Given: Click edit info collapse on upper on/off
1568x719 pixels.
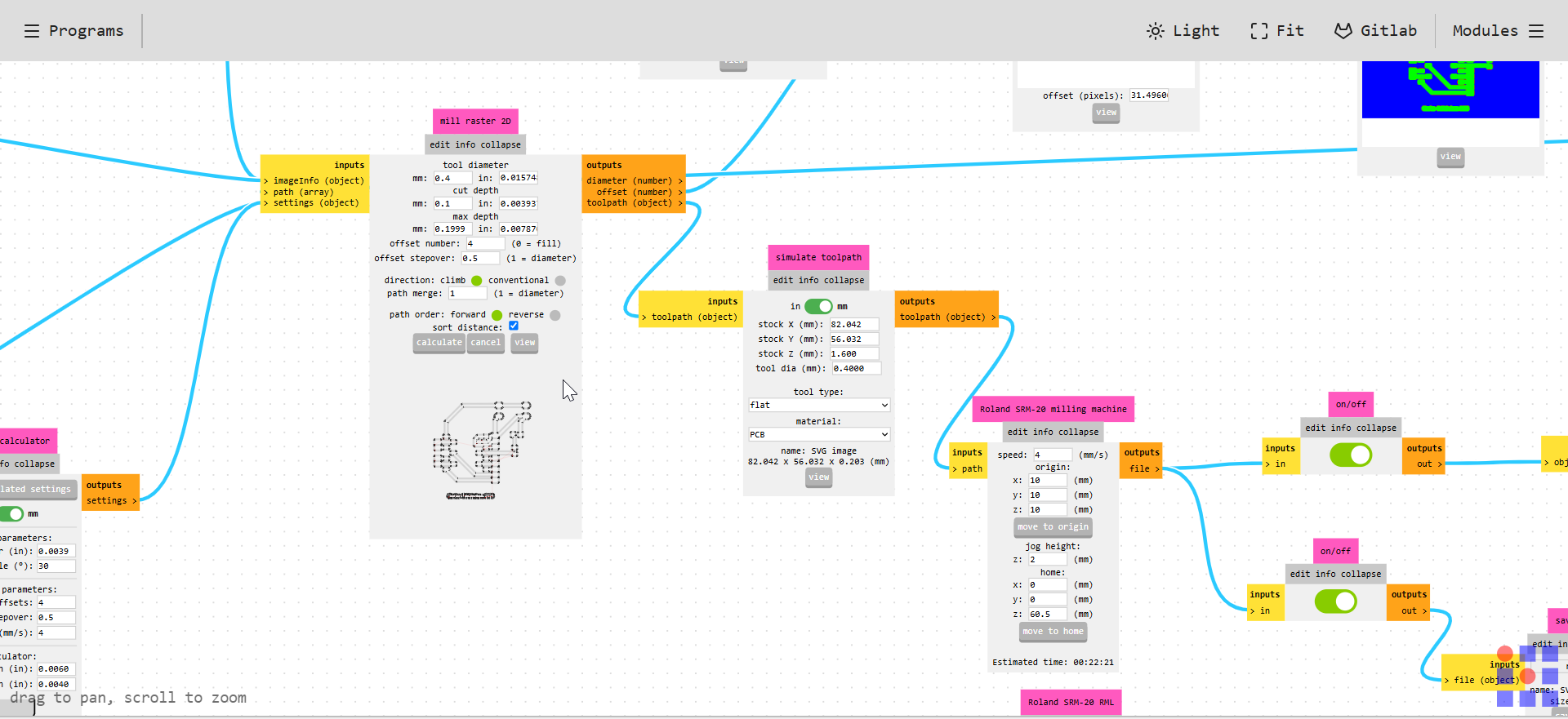Looking at the screenshot, I should click(x=1351, y=428).
